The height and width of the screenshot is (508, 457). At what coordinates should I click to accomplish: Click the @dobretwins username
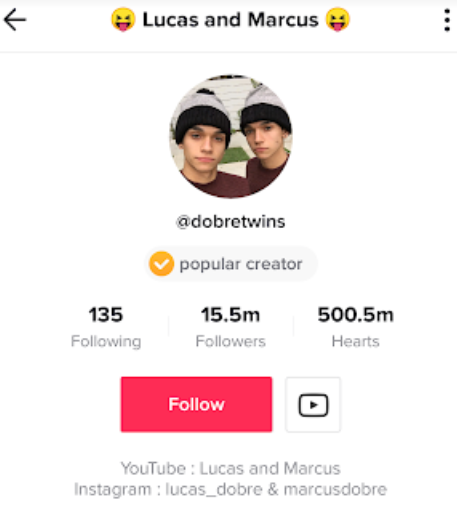[x=231, y=222]
